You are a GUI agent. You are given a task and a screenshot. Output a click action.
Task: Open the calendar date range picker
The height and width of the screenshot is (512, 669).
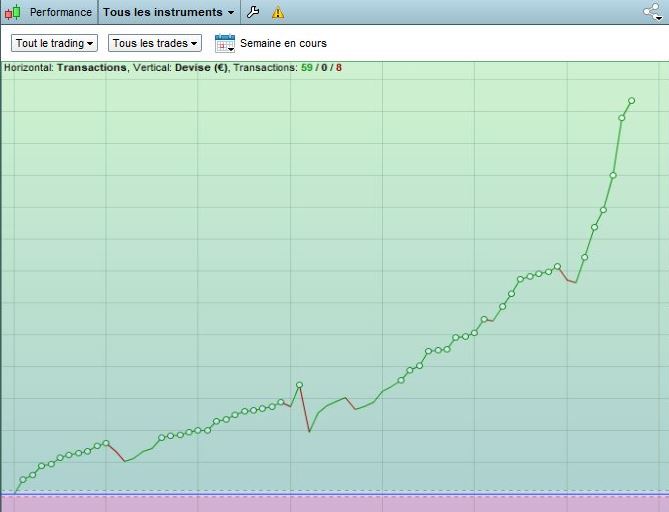point(224,44)
